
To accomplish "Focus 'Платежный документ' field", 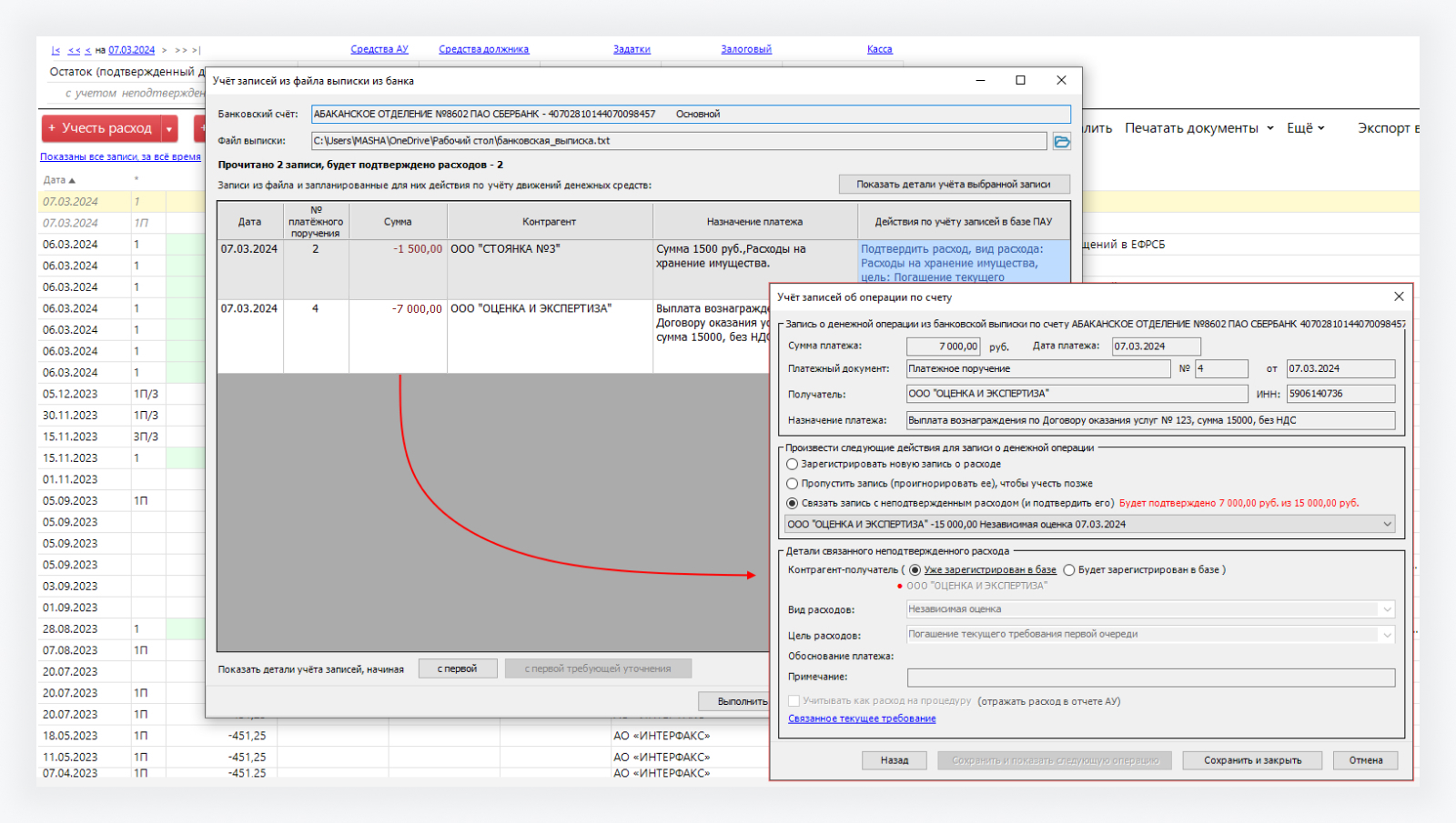I will pos(1038,369).
